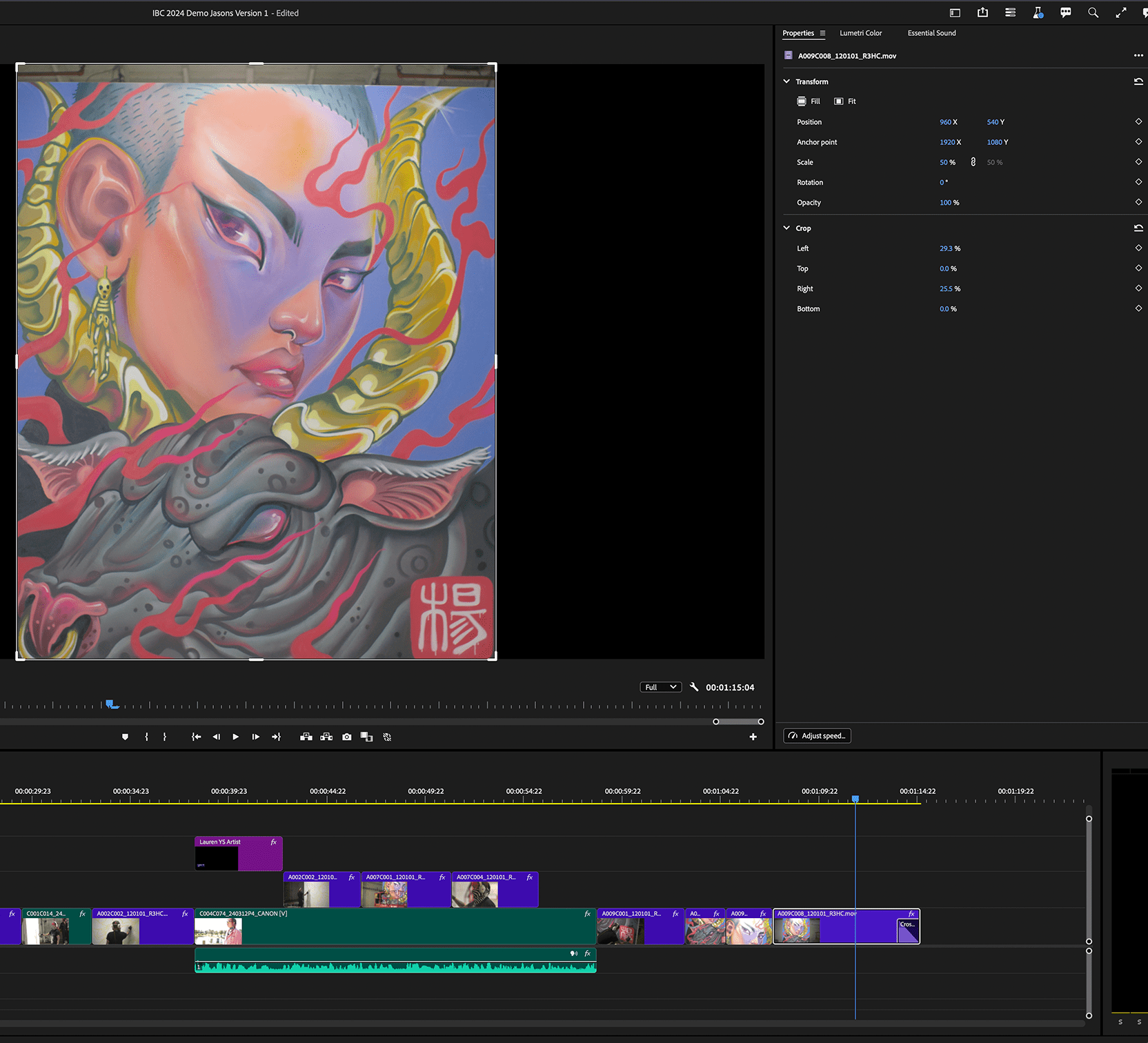Export frame with the camera icon
Viewport: 1148px width, 1043px height.
point(347,737)
